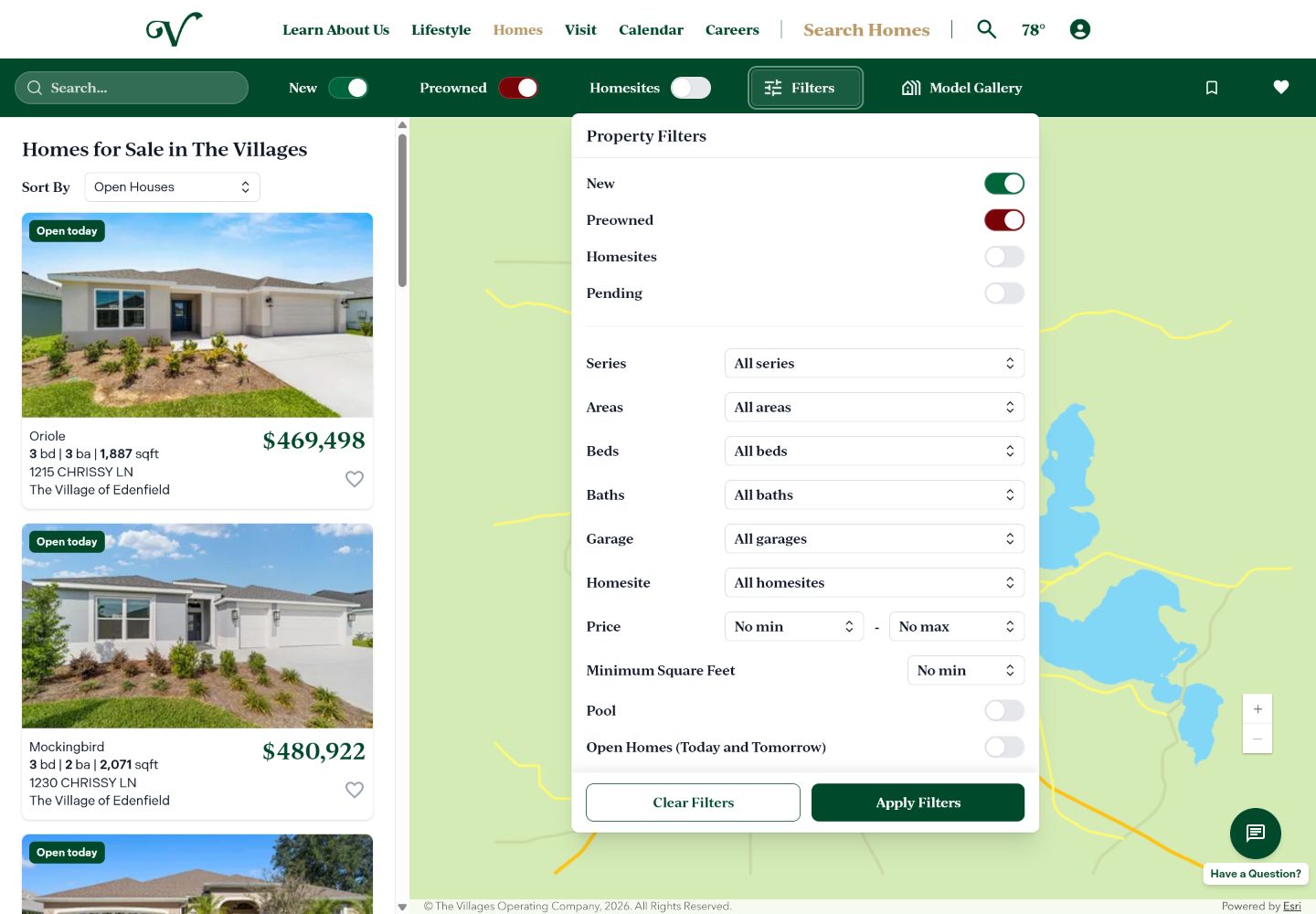The image size is (1316, 914).
Task: Open the Calendar menu item
Action: click(x=651, y=30)
